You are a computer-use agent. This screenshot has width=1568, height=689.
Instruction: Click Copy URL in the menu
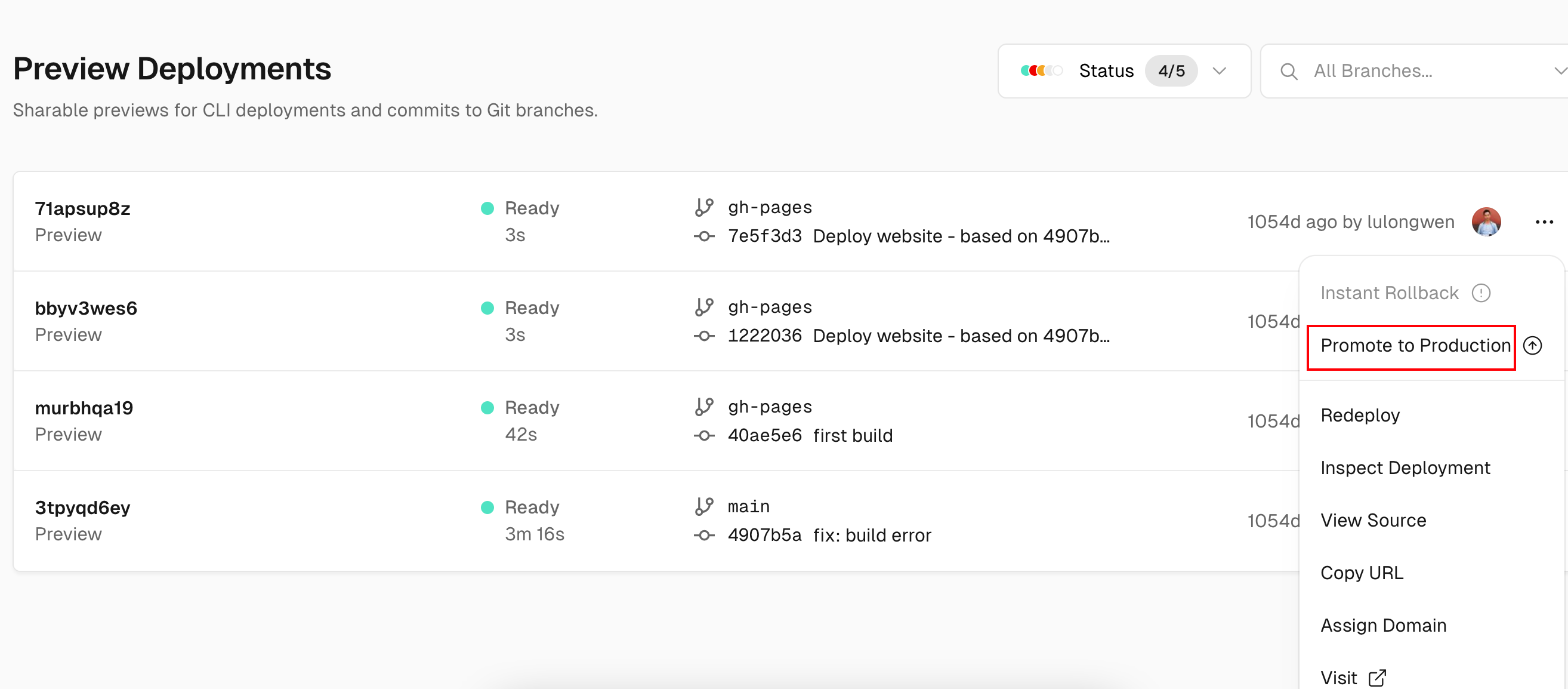1362,573
